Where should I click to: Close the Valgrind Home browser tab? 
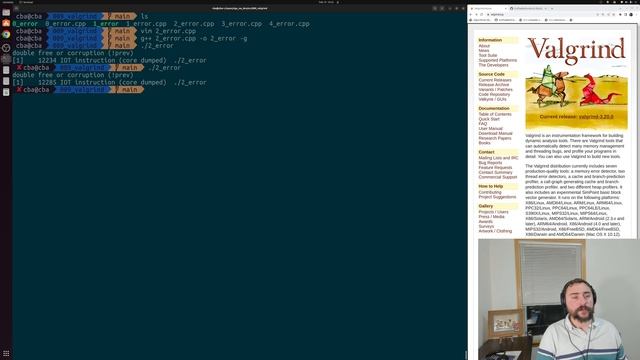[x=506, y=8]
